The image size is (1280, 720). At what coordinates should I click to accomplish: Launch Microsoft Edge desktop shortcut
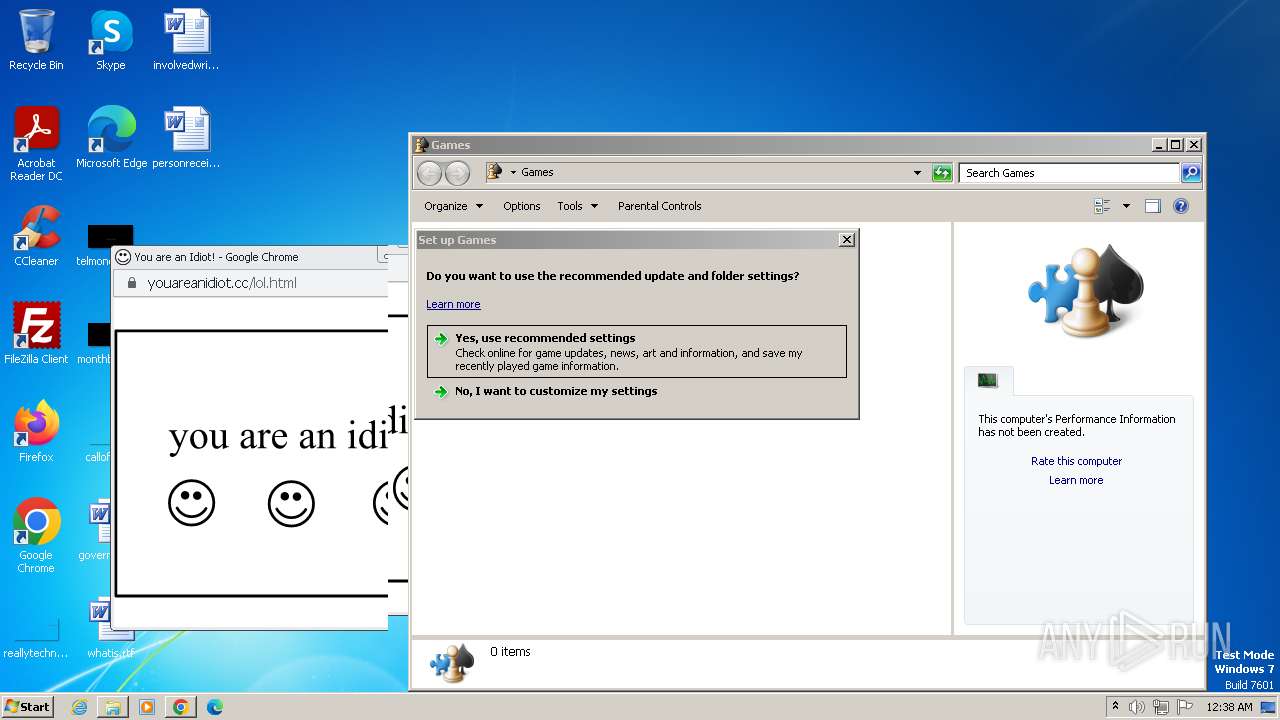click(111, 138)
